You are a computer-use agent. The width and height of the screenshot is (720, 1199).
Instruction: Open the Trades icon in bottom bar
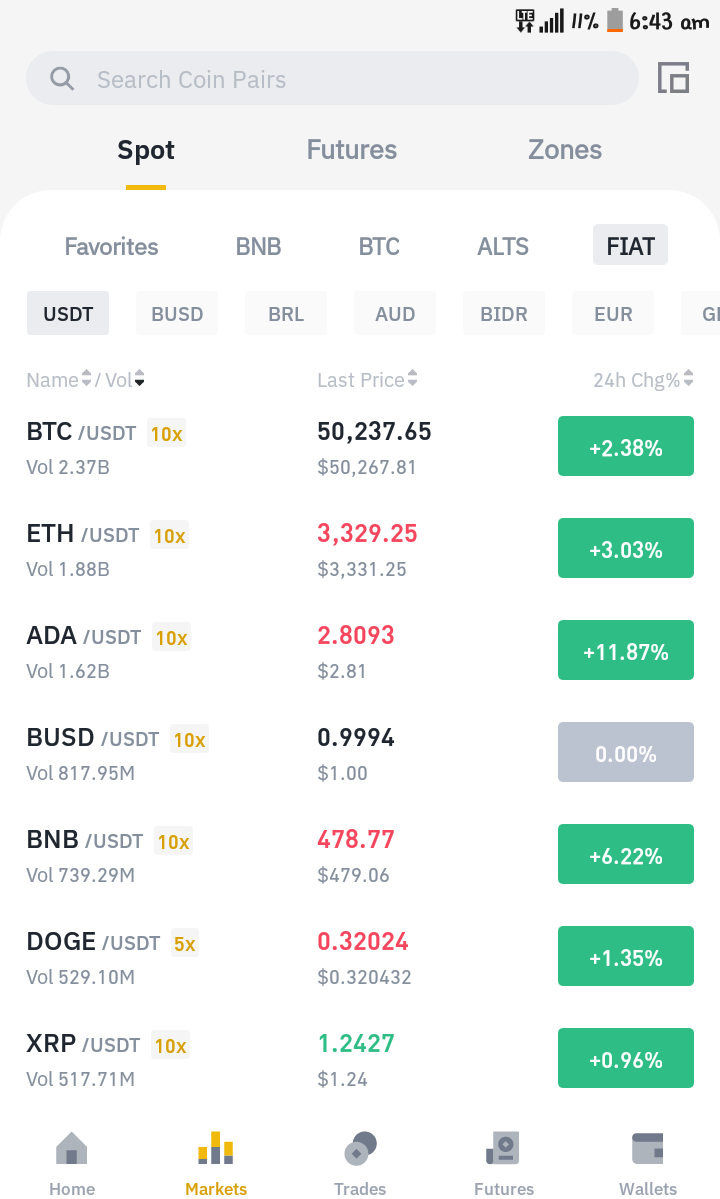pos(360,1149)
